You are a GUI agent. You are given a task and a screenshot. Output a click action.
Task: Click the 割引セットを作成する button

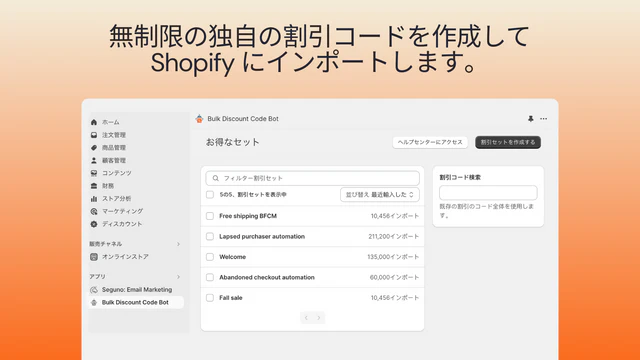pyautogui.click(x=508, y=142)
